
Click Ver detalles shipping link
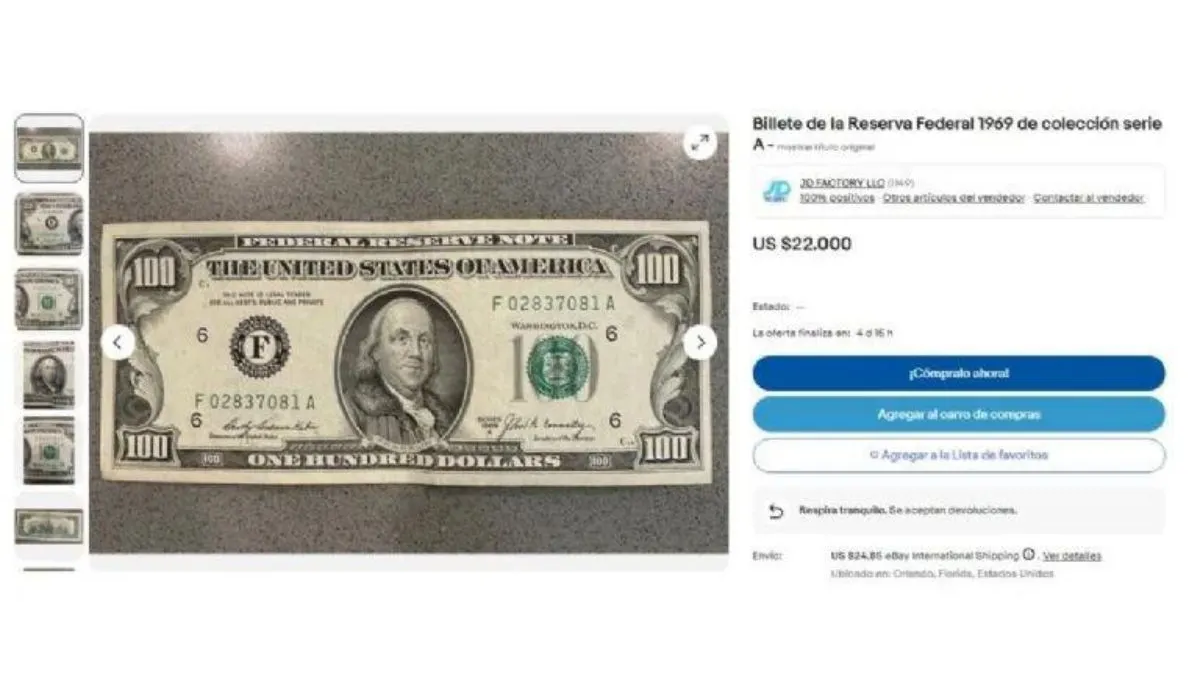click(1072, 556)
